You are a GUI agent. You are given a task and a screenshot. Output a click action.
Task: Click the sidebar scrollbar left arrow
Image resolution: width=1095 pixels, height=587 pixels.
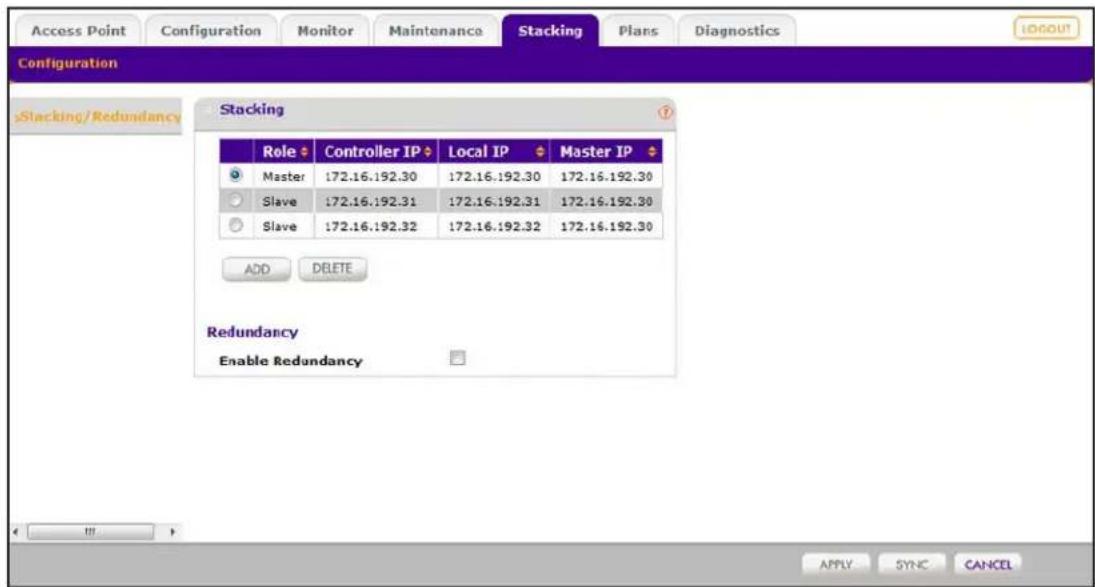point(15,532)
